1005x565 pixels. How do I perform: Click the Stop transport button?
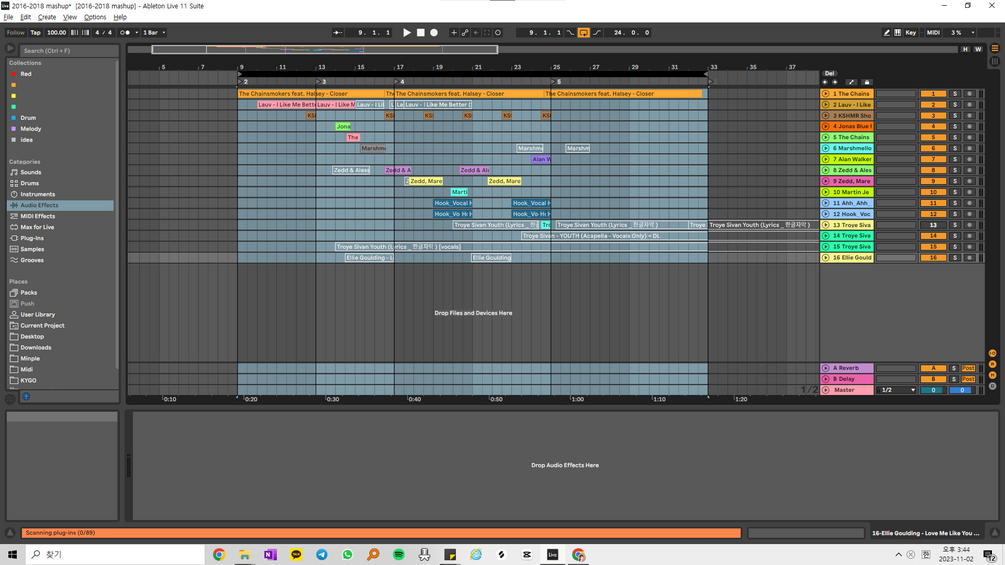coord(420,33)
